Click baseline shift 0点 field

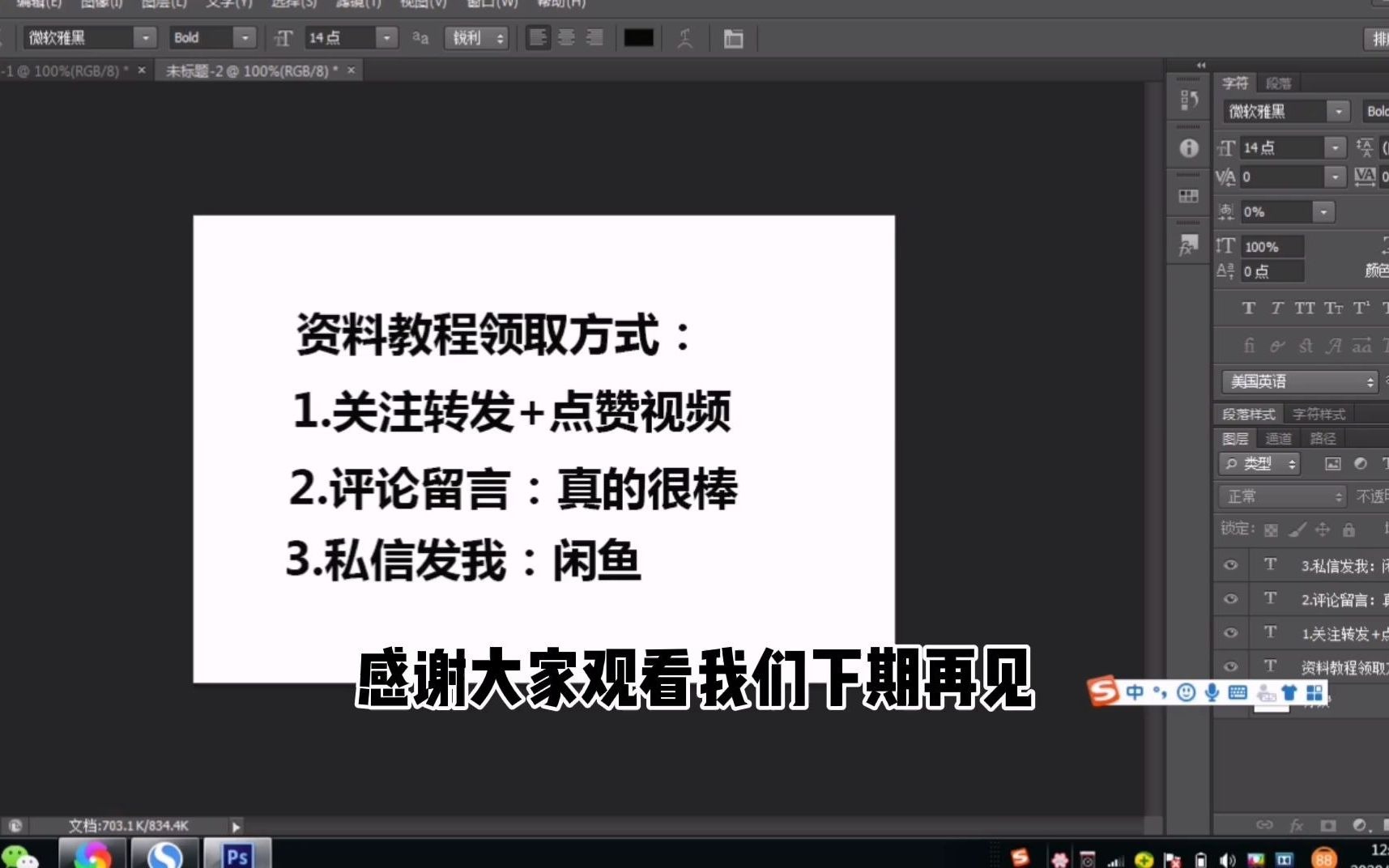[1272, 271]
